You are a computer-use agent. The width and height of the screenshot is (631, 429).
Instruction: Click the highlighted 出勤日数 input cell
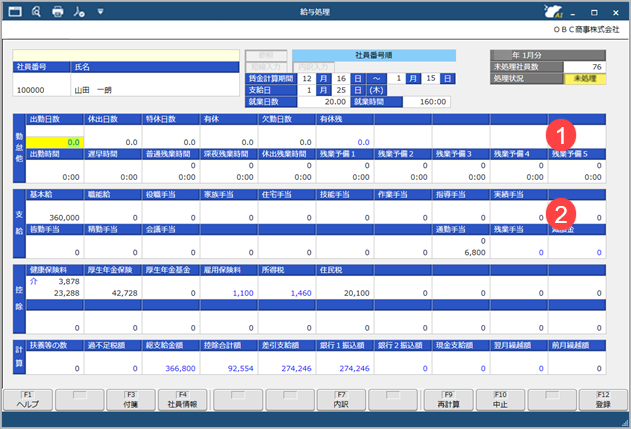click(x=55, y=142)
